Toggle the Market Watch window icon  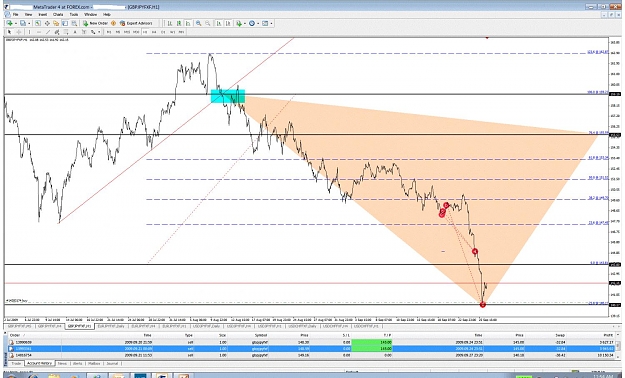click(x=38, y=24)
